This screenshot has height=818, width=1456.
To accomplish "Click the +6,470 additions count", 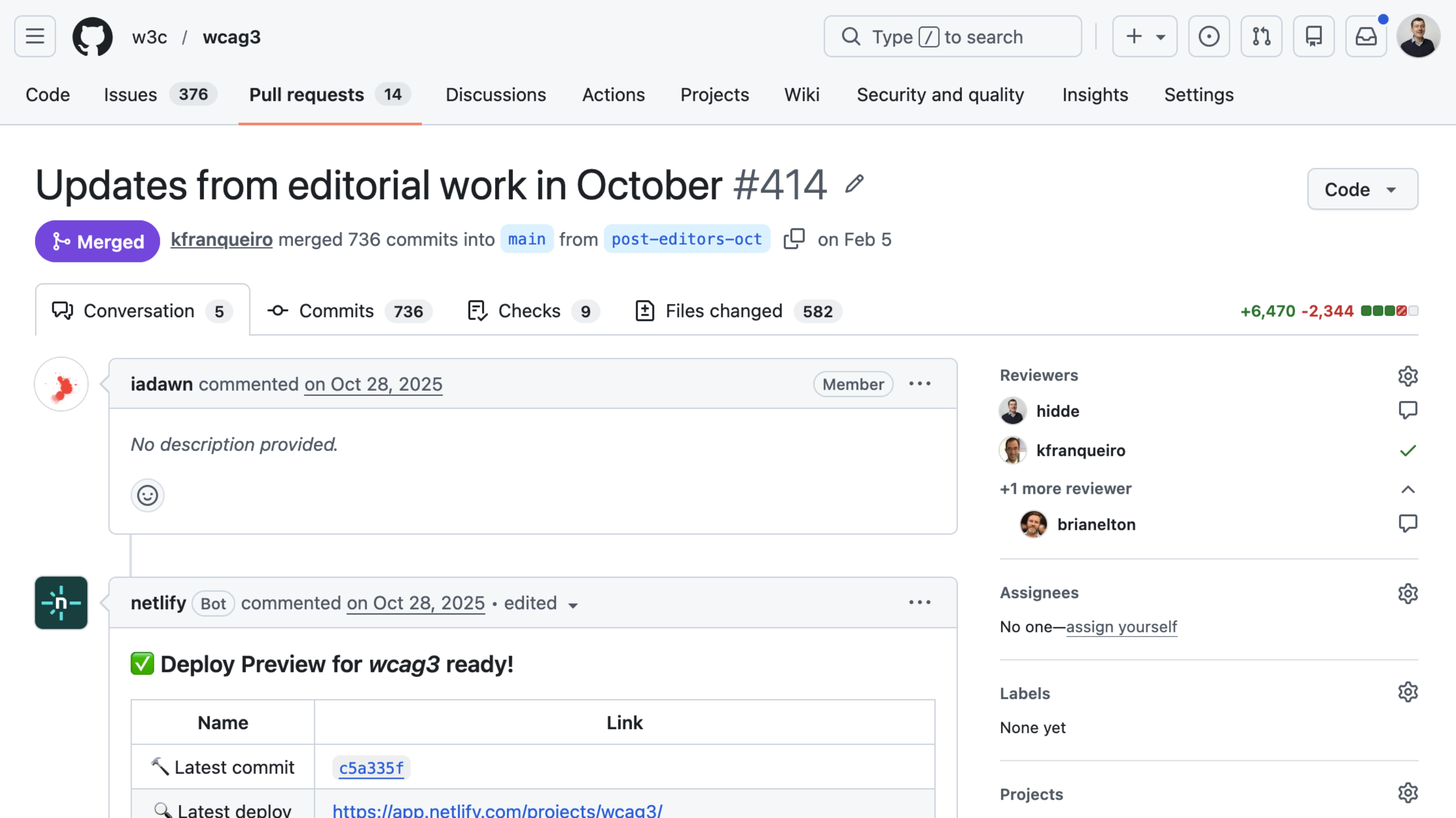I will click(x=1267, y=311).
